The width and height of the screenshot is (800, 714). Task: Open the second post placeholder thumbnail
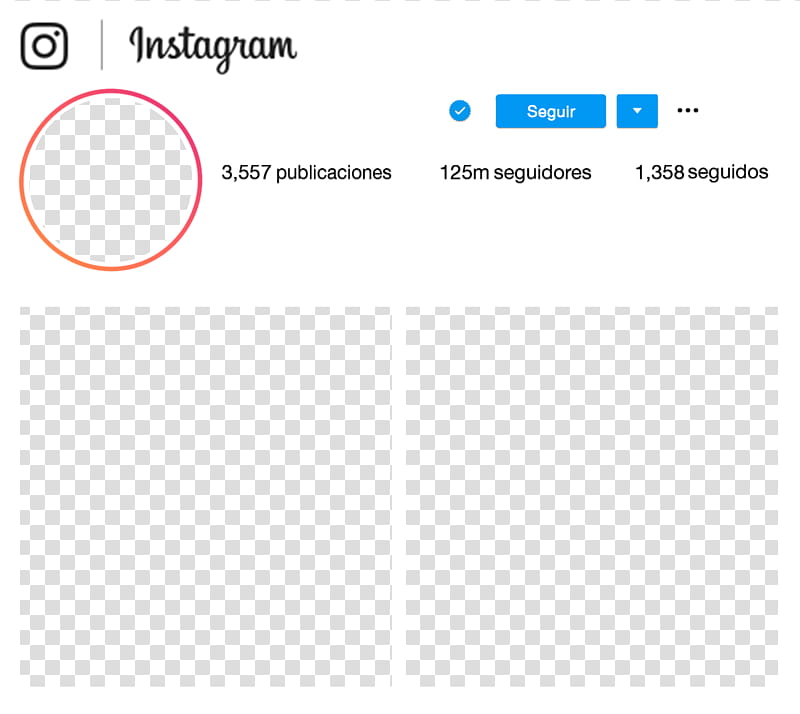coord(592,497)
